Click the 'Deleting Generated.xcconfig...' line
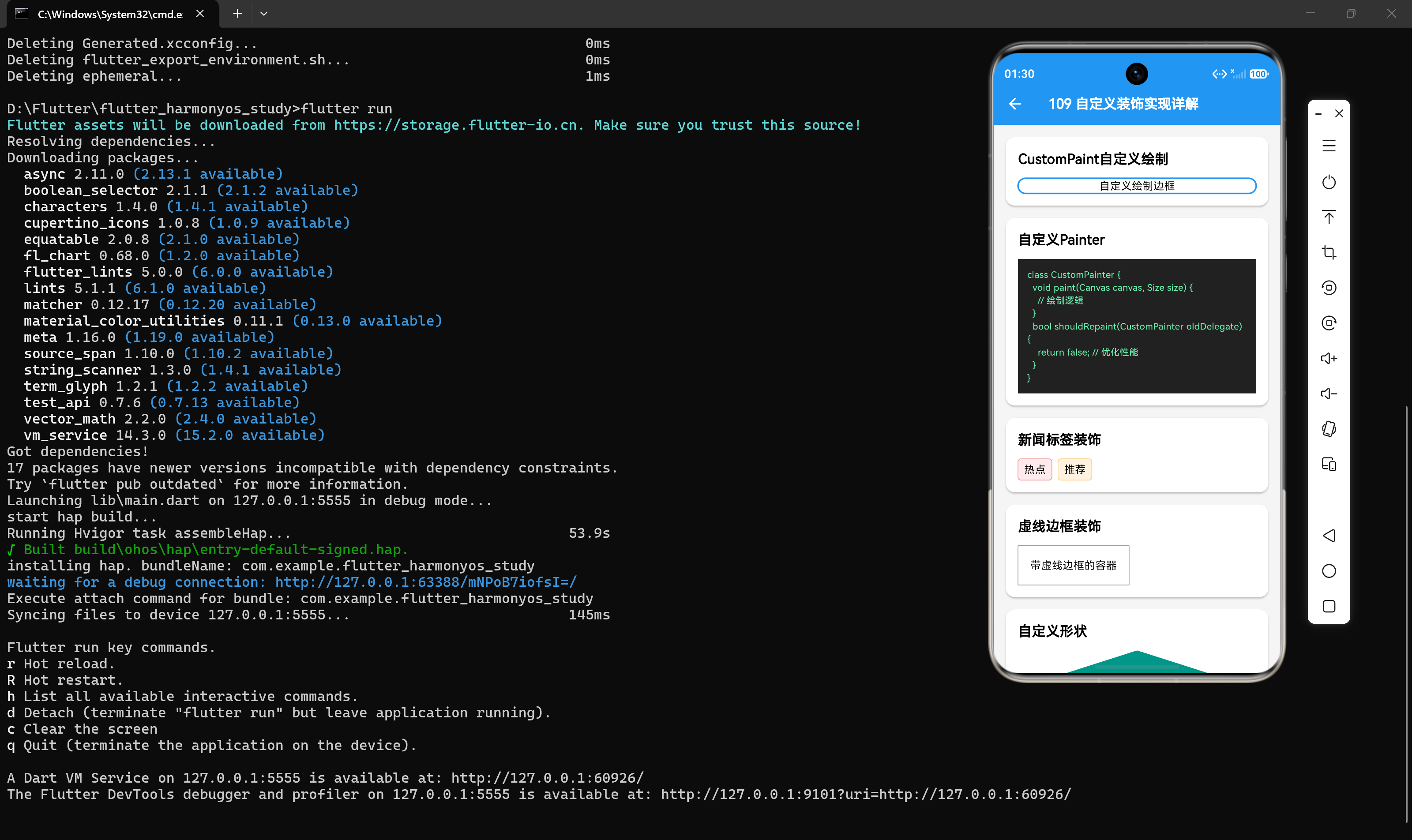Screen dimensions: 1412x840 point(308,44)
